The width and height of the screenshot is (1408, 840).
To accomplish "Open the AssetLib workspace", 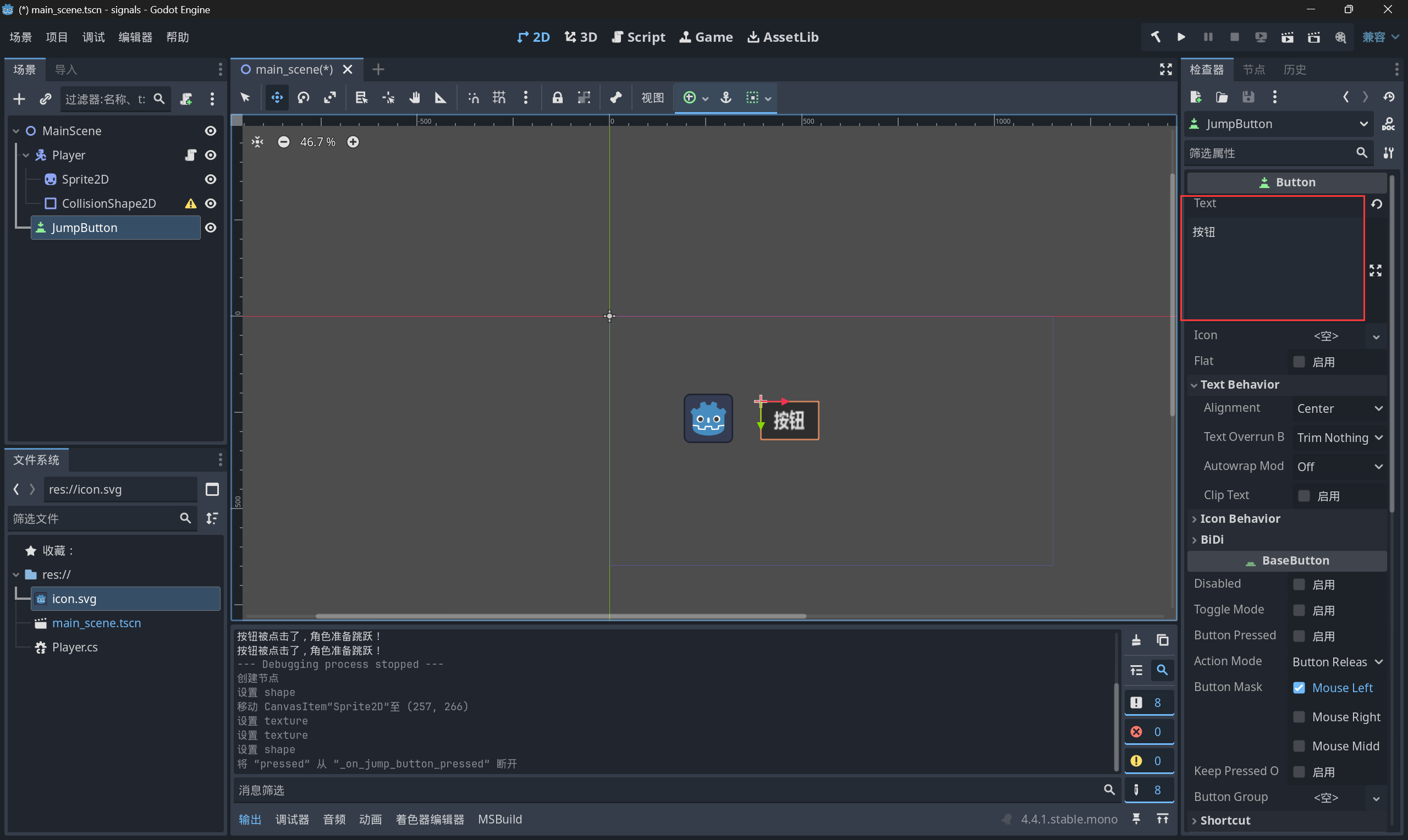I will [x=783, y=37].
